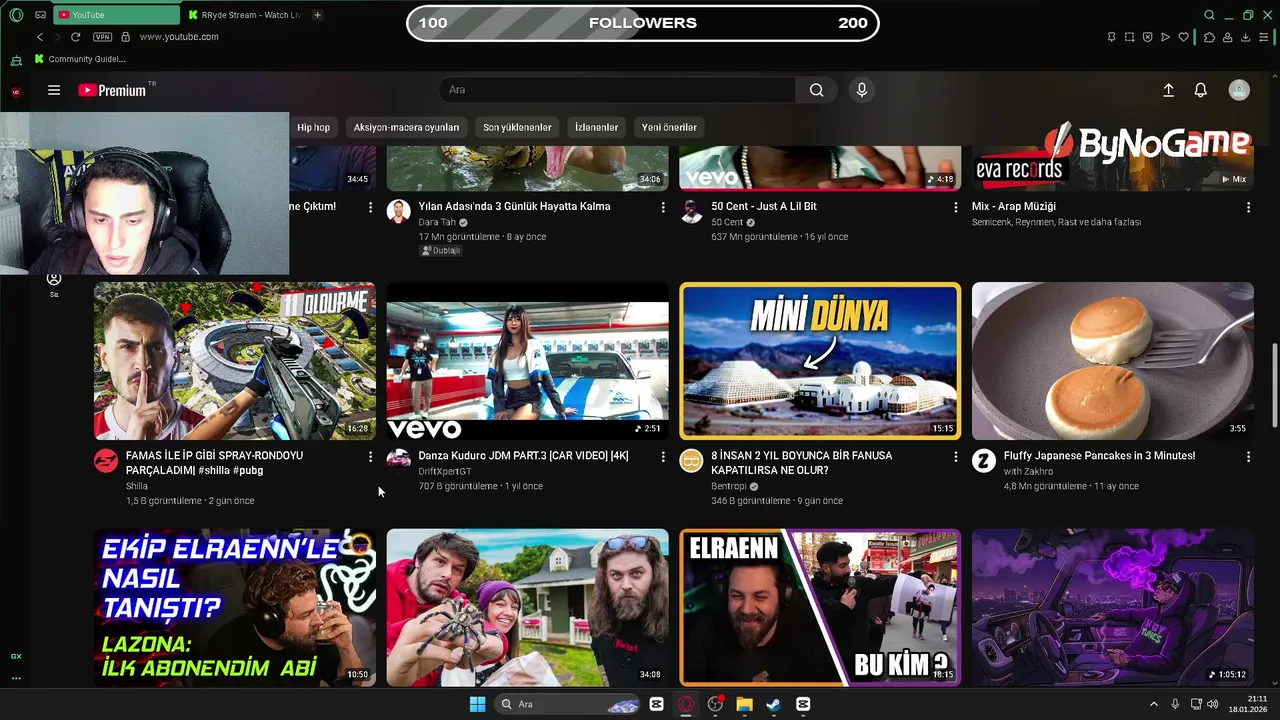Image resolution: width=1280 pixels, height=720 pixels.
Task: Add page to bookmarks with heart icon
Action: coord(1184,37)
